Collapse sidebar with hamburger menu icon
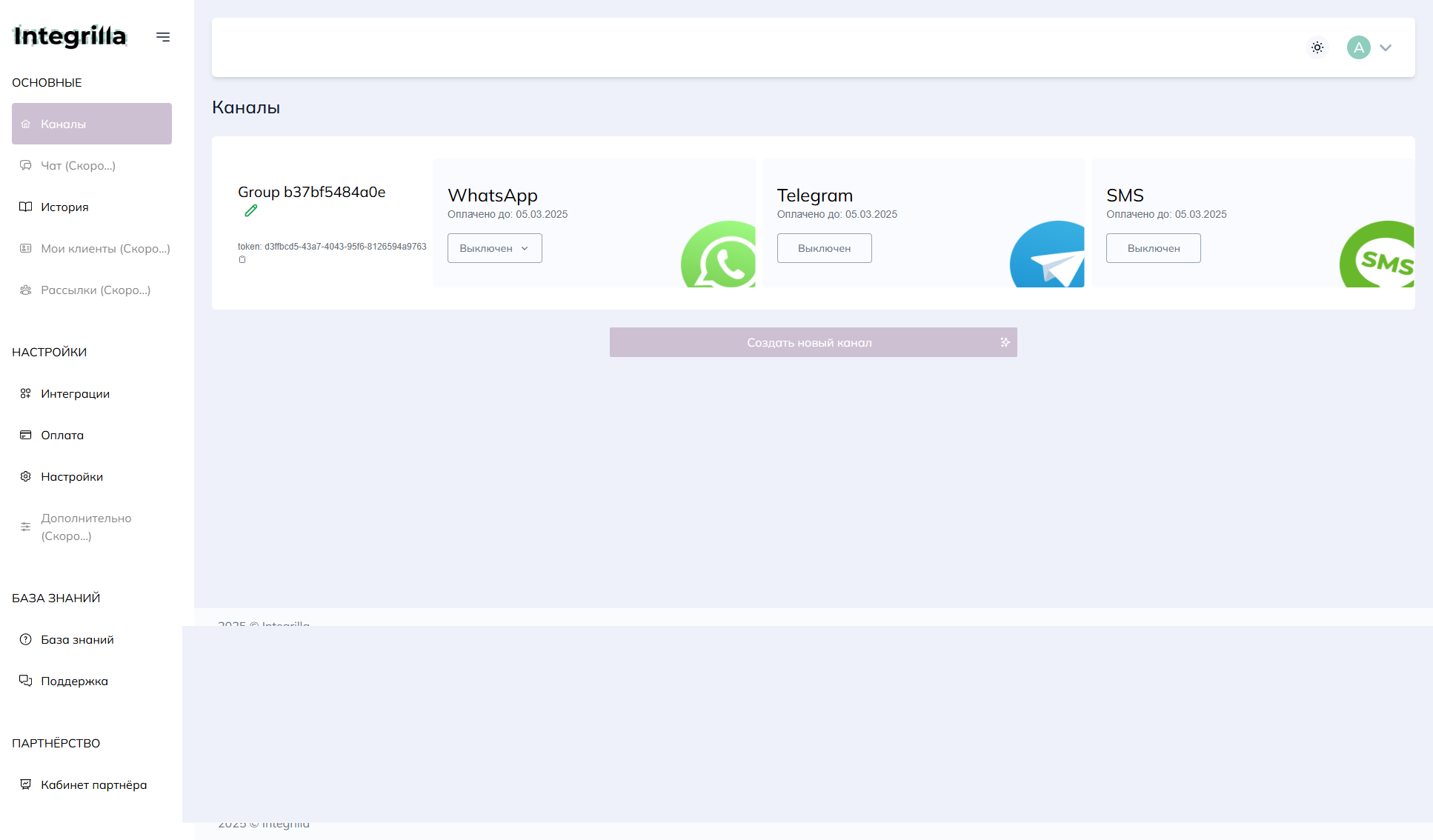This screenshot has width=1433, height=840. click(x=163, y=37)
